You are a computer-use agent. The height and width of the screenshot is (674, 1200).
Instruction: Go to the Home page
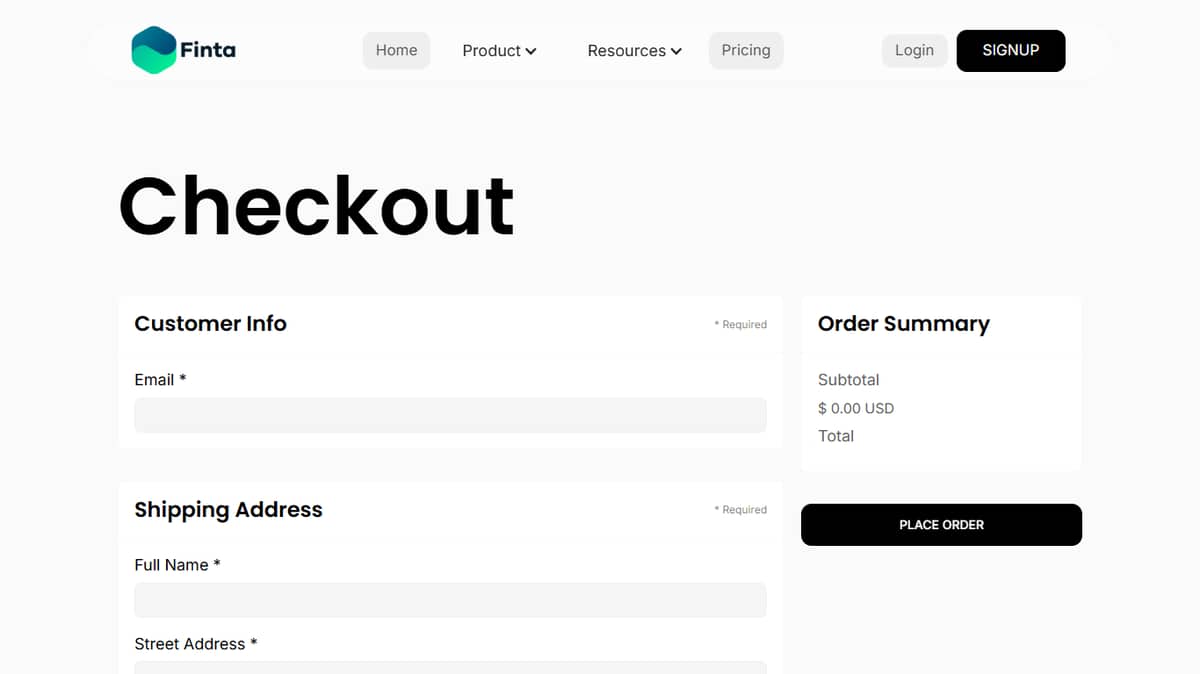click(396, 50)
